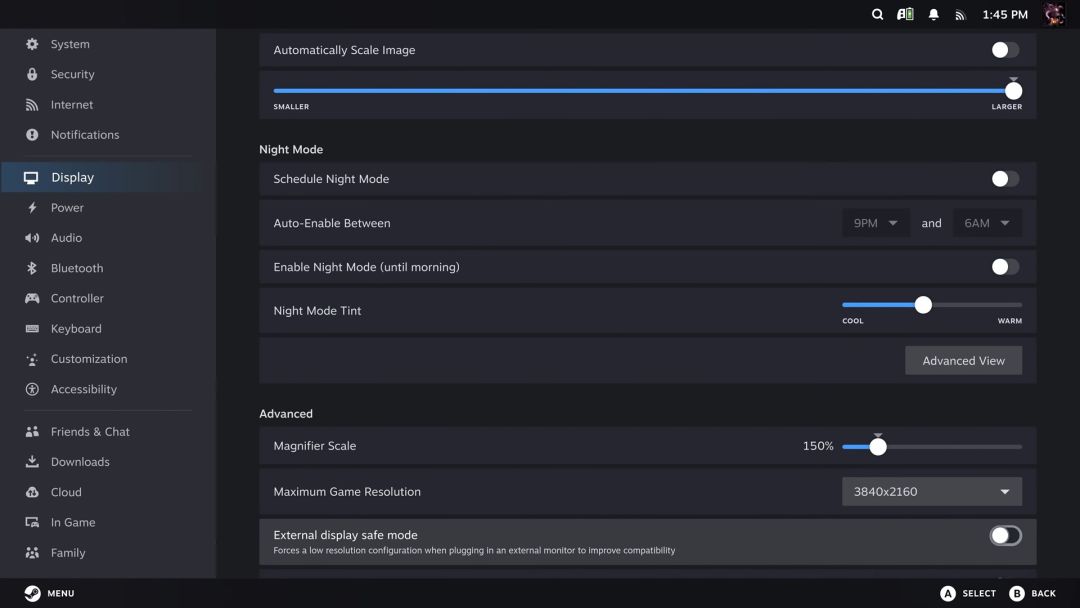Click the Customization label in sidebar

coord(89,359)
